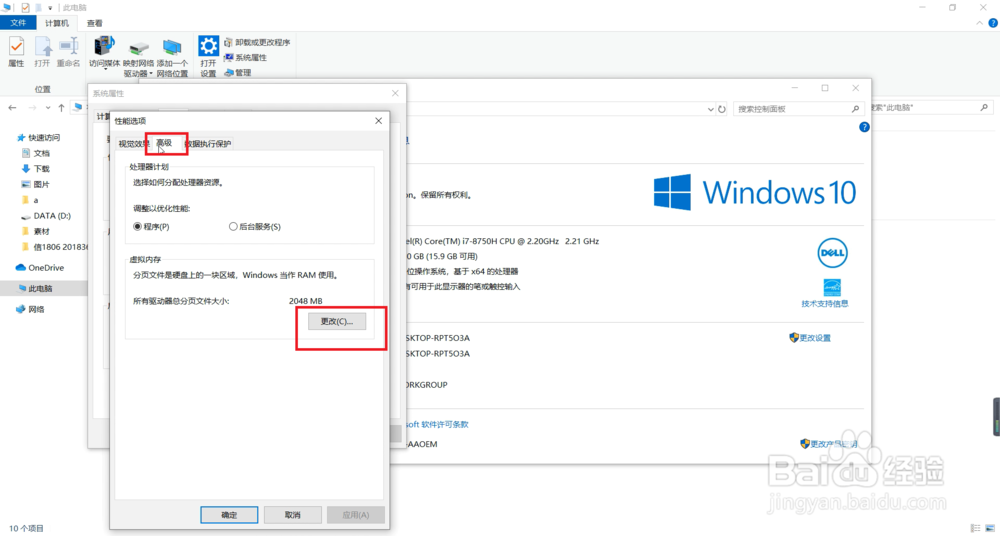The width and height of the screenshot is (1000, 536).
Task: Click 技术支持信息 support link
Action: (825, 304)
